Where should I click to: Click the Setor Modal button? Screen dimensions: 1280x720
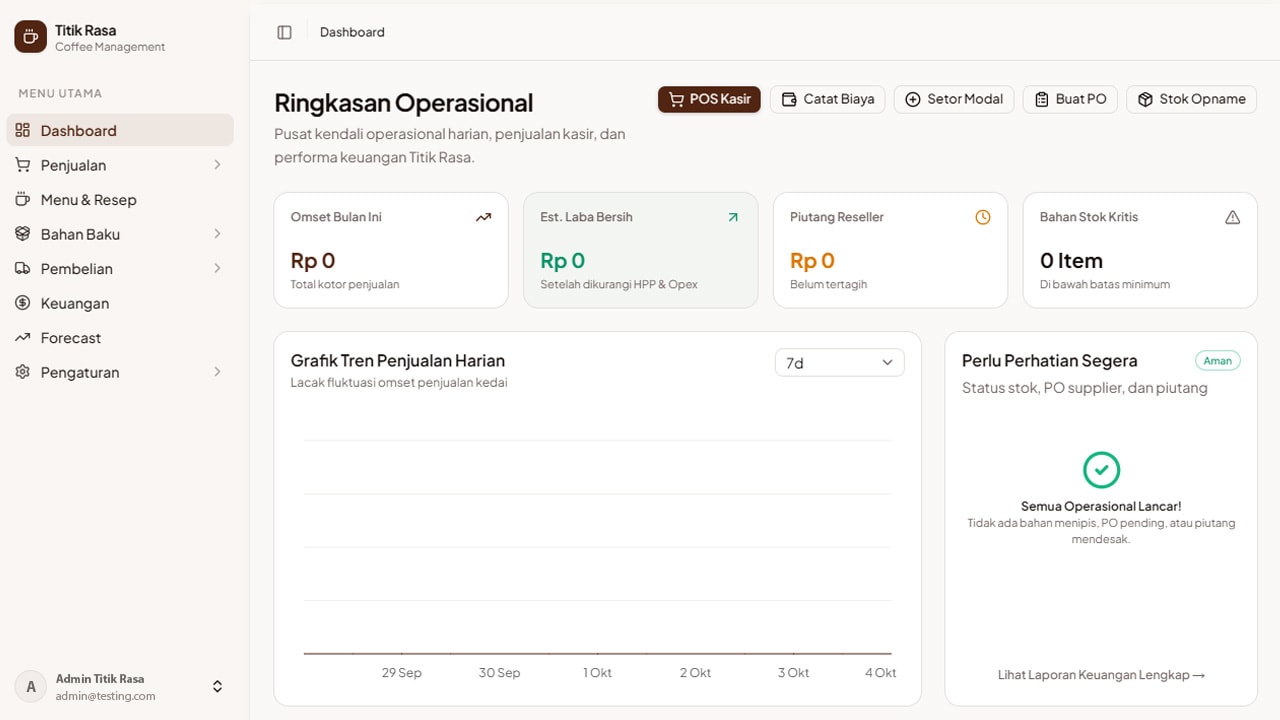pos(954,99)
